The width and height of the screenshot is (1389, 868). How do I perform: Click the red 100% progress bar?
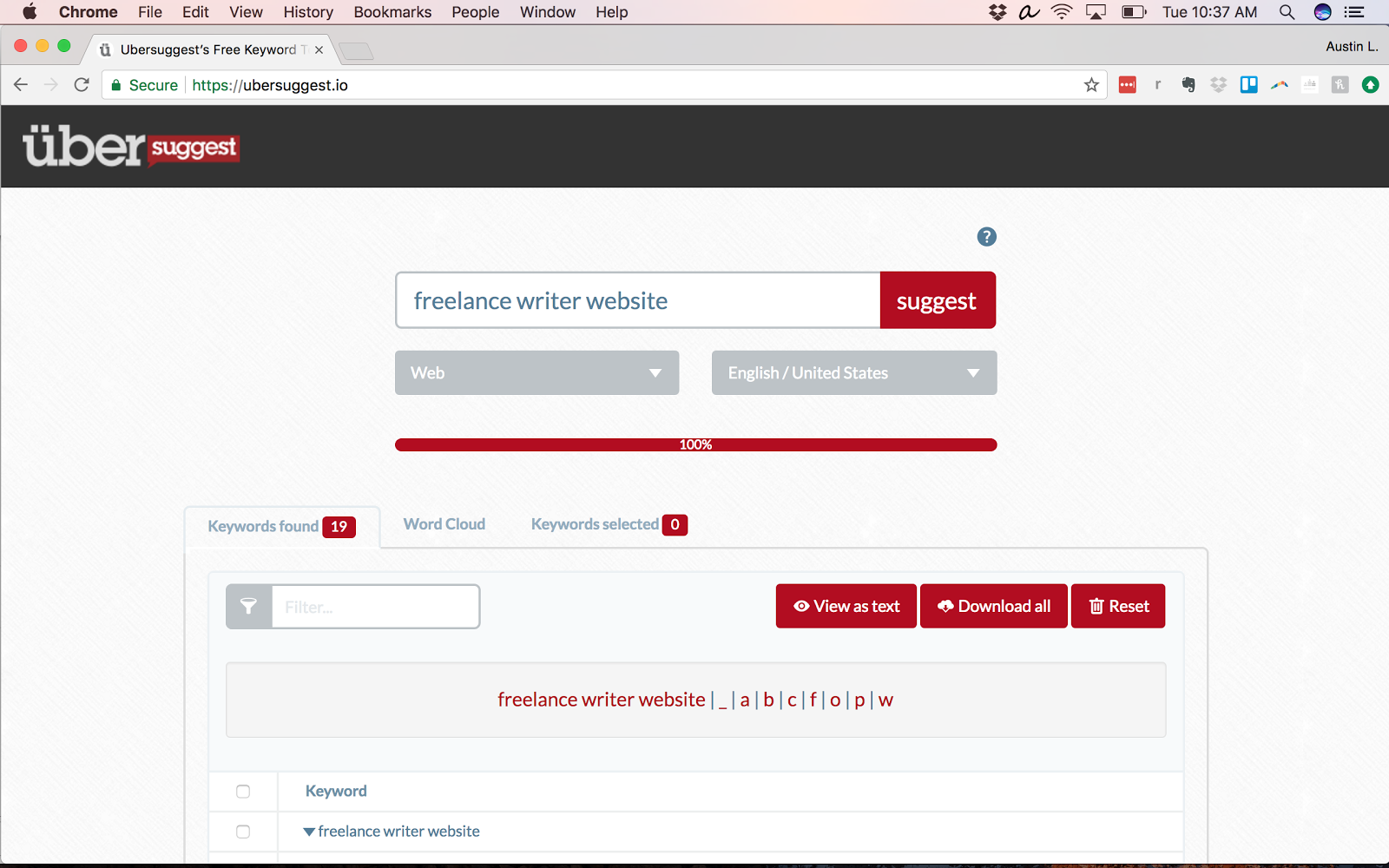click(x=695, y=444)
